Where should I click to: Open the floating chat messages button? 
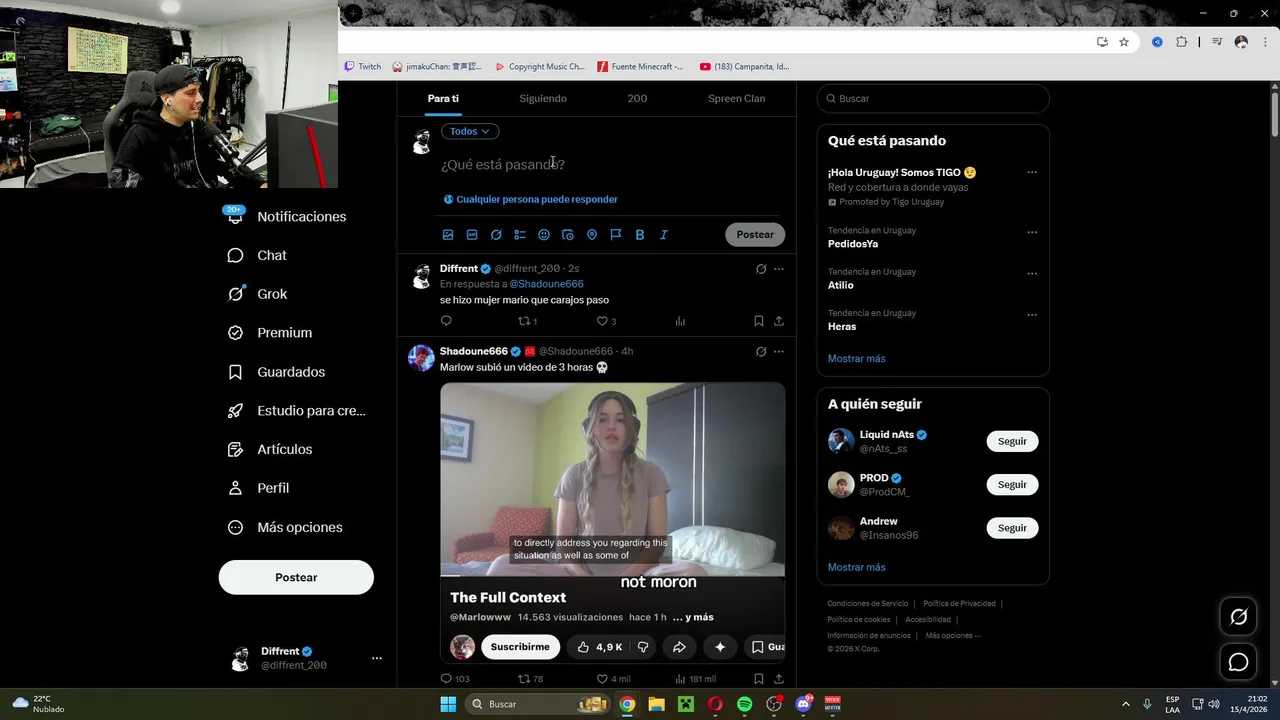click(1238, 662)
